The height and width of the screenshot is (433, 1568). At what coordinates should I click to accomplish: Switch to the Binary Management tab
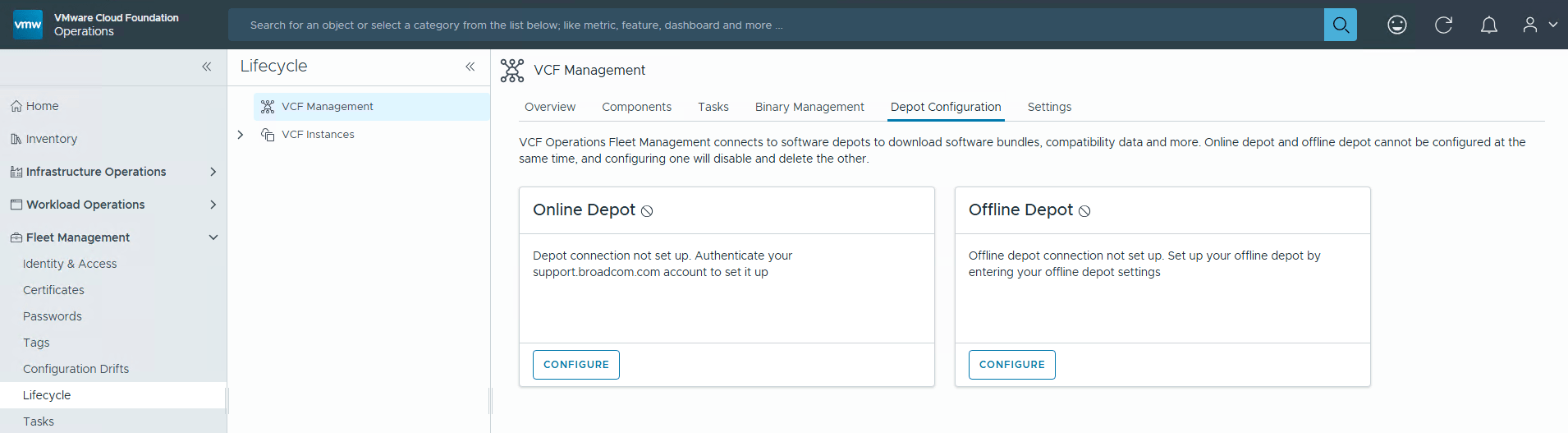(x=809, y=107)
